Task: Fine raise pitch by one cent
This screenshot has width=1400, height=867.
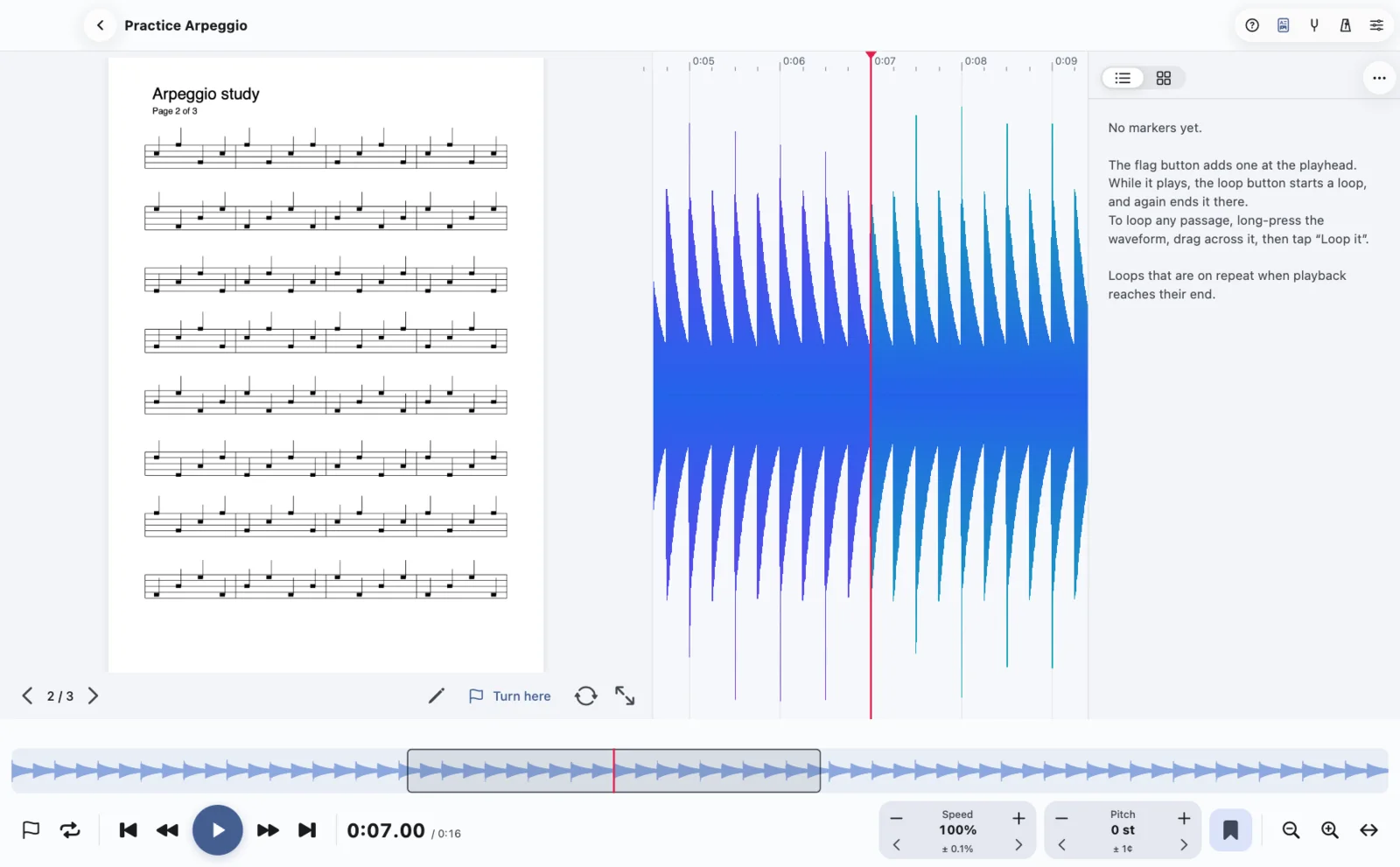Action: [x=1184, y=845]
